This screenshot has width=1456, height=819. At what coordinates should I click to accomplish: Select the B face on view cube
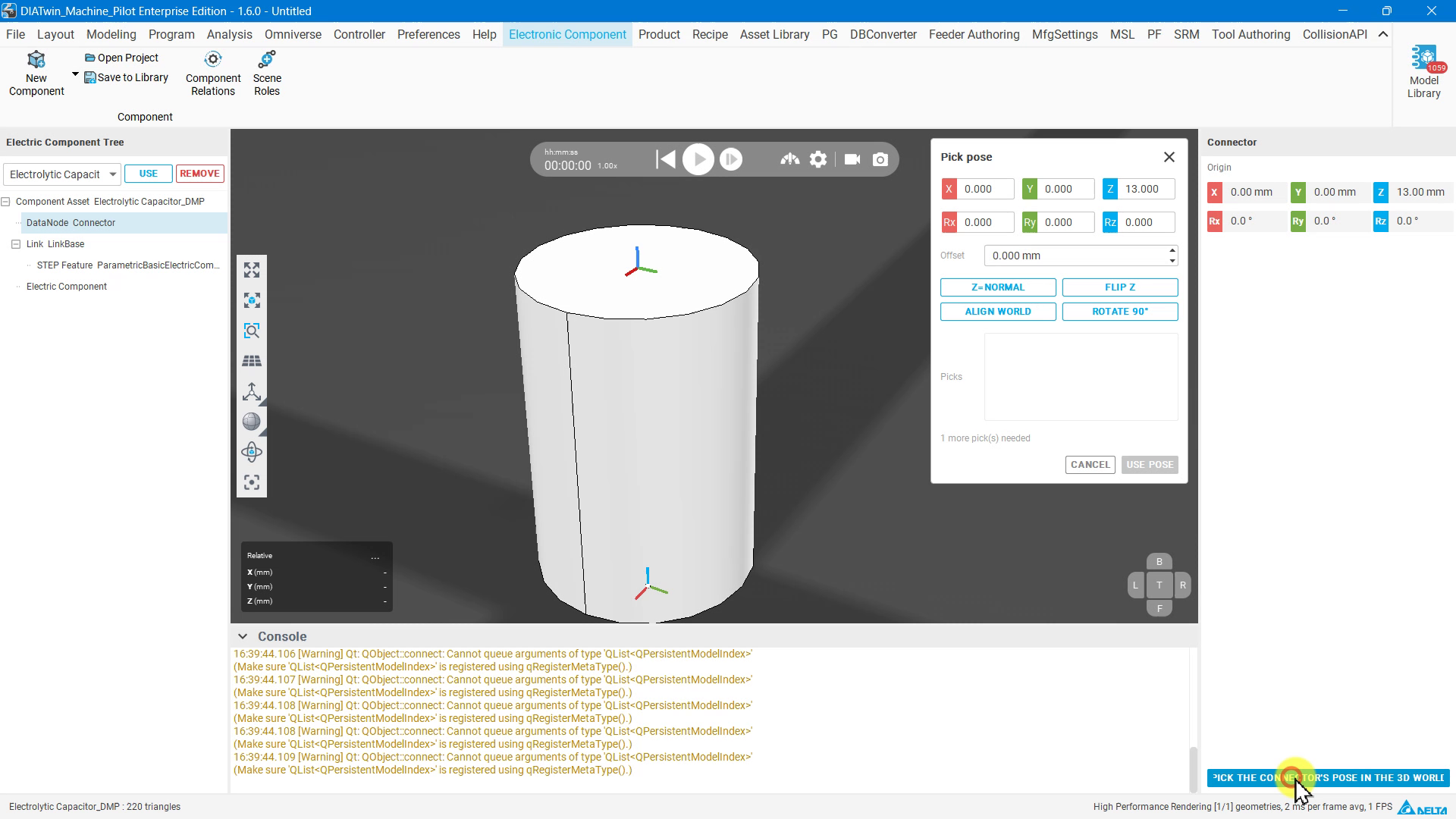[1159, 562]
